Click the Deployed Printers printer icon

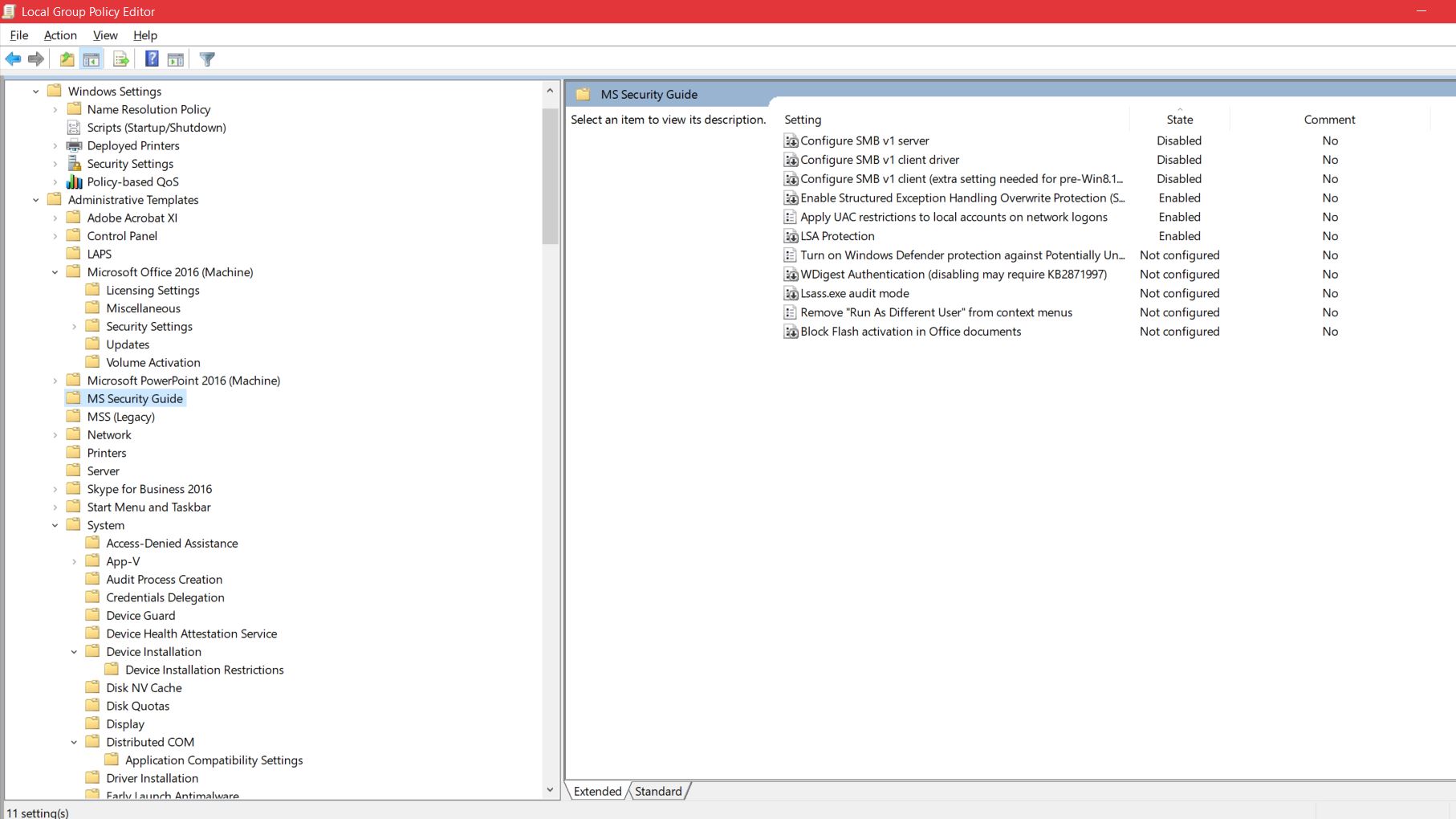pos(74,145)
